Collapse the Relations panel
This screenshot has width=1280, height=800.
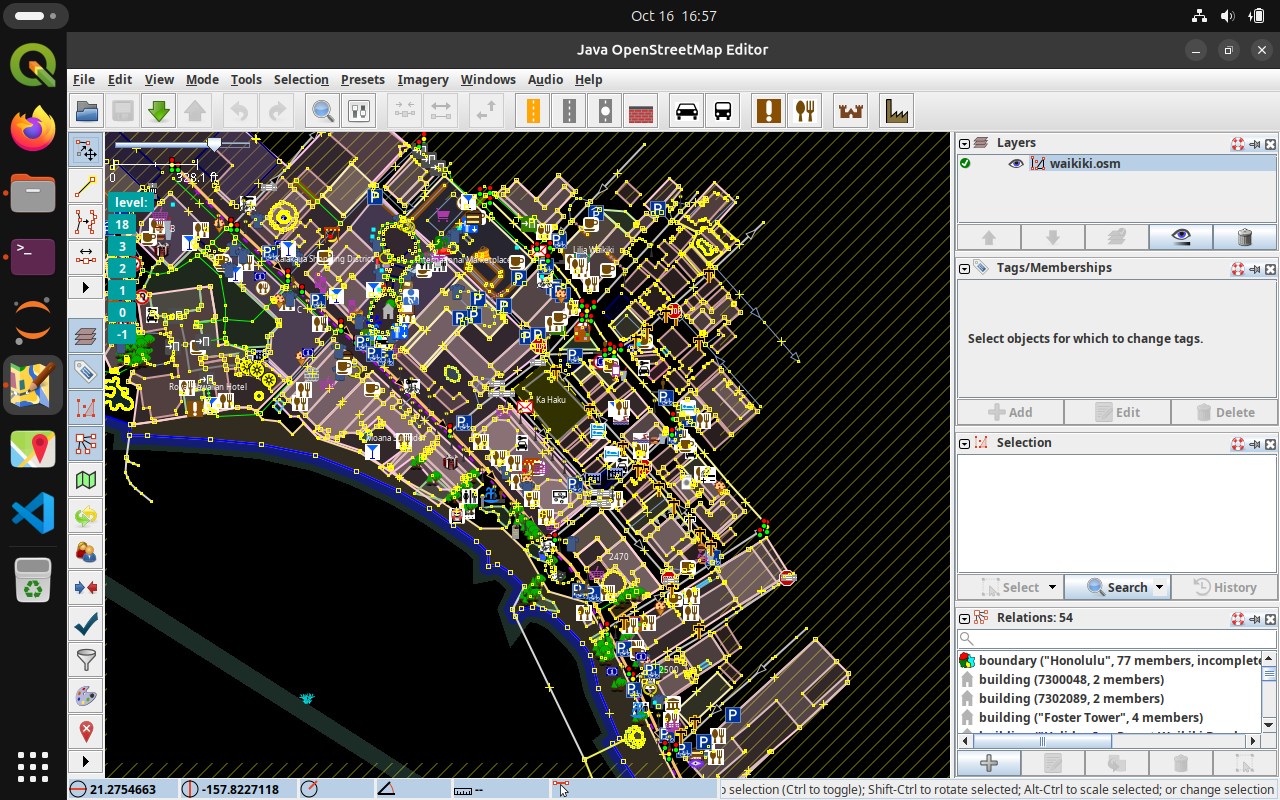click(x=965, y=618)
